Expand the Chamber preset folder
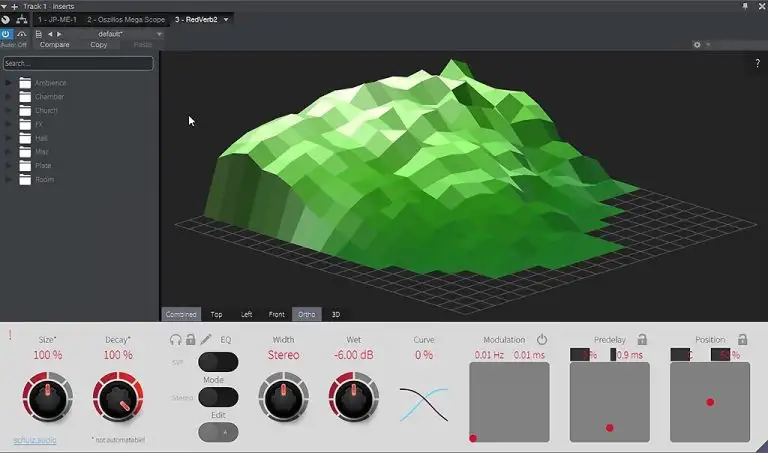Image resolution: width=768 pixels, height=453 pixels. click(x=8, y=96)
